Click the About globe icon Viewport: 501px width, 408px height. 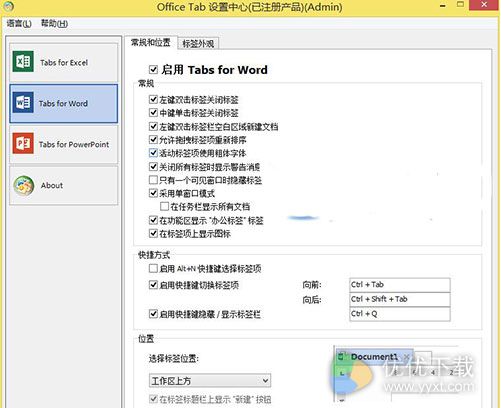coord(24,185)
